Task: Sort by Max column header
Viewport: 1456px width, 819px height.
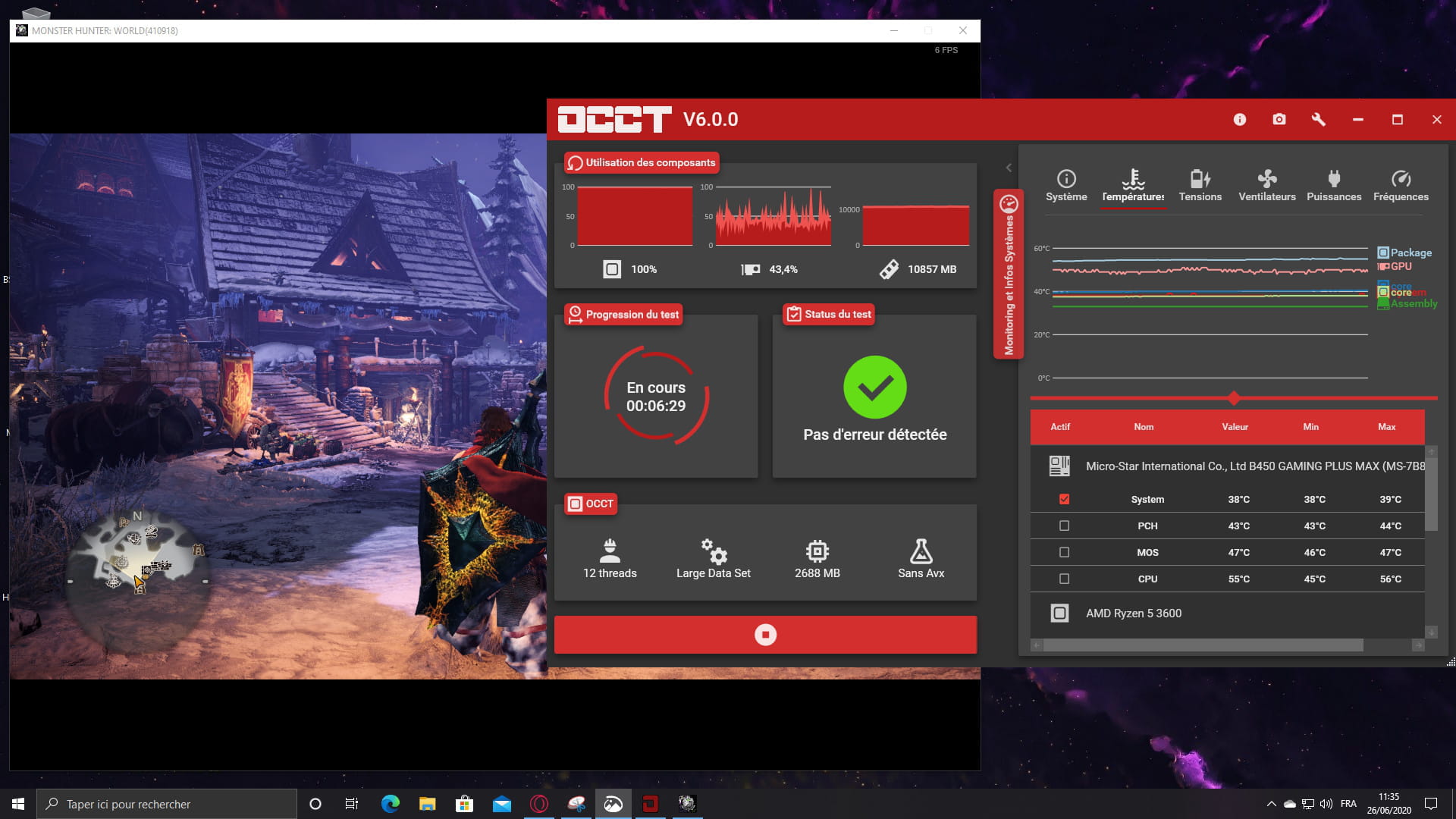Action: tap(1386, 427)
